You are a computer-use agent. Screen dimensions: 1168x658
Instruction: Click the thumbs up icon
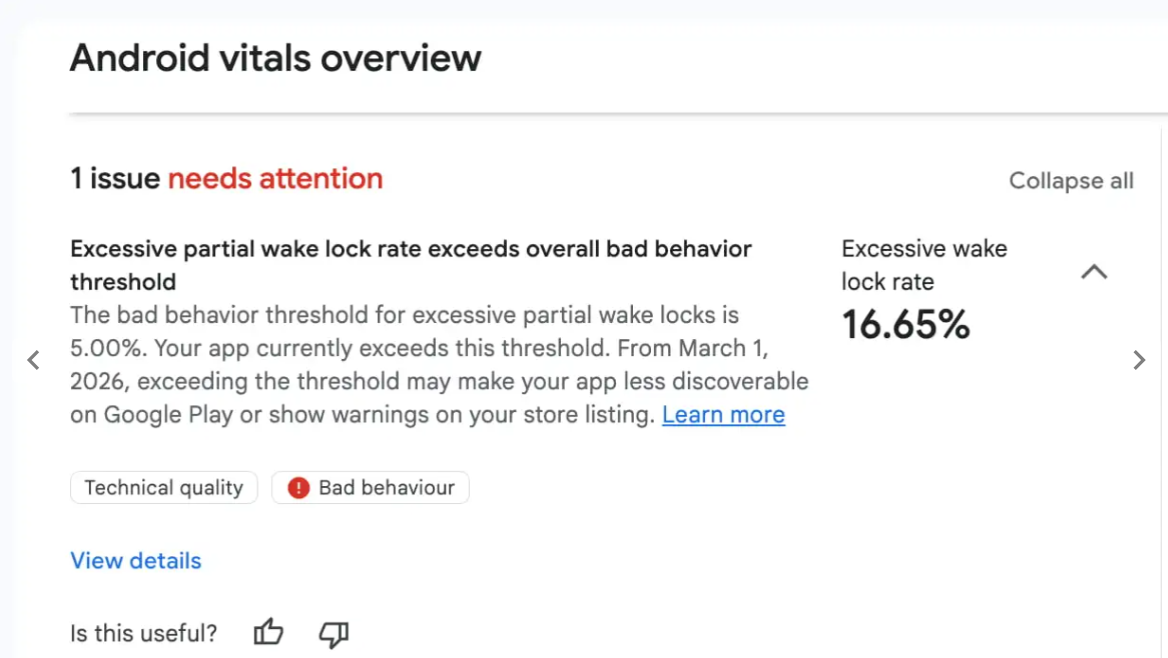268,633
